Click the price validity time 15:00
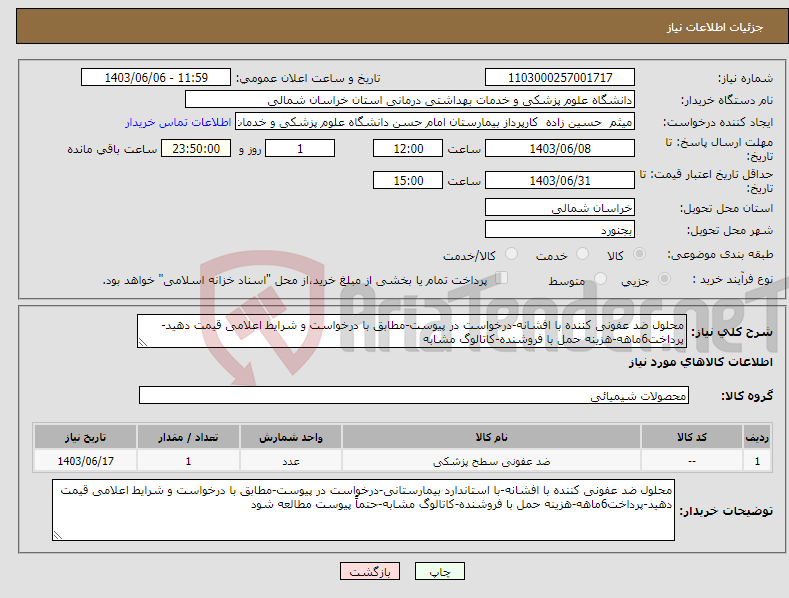The image size is (789, 598). click(x=408, y=180)
